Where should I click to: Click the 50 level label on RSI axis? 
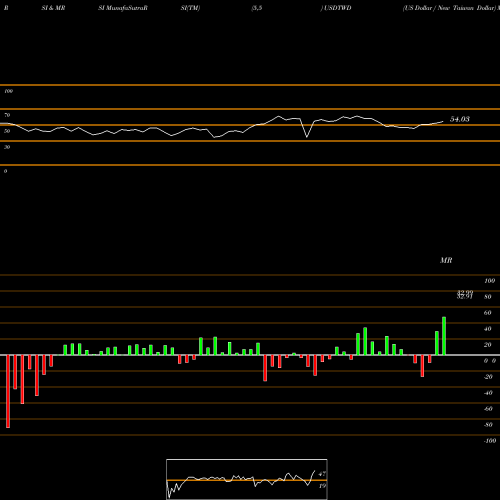coord(7,131)
